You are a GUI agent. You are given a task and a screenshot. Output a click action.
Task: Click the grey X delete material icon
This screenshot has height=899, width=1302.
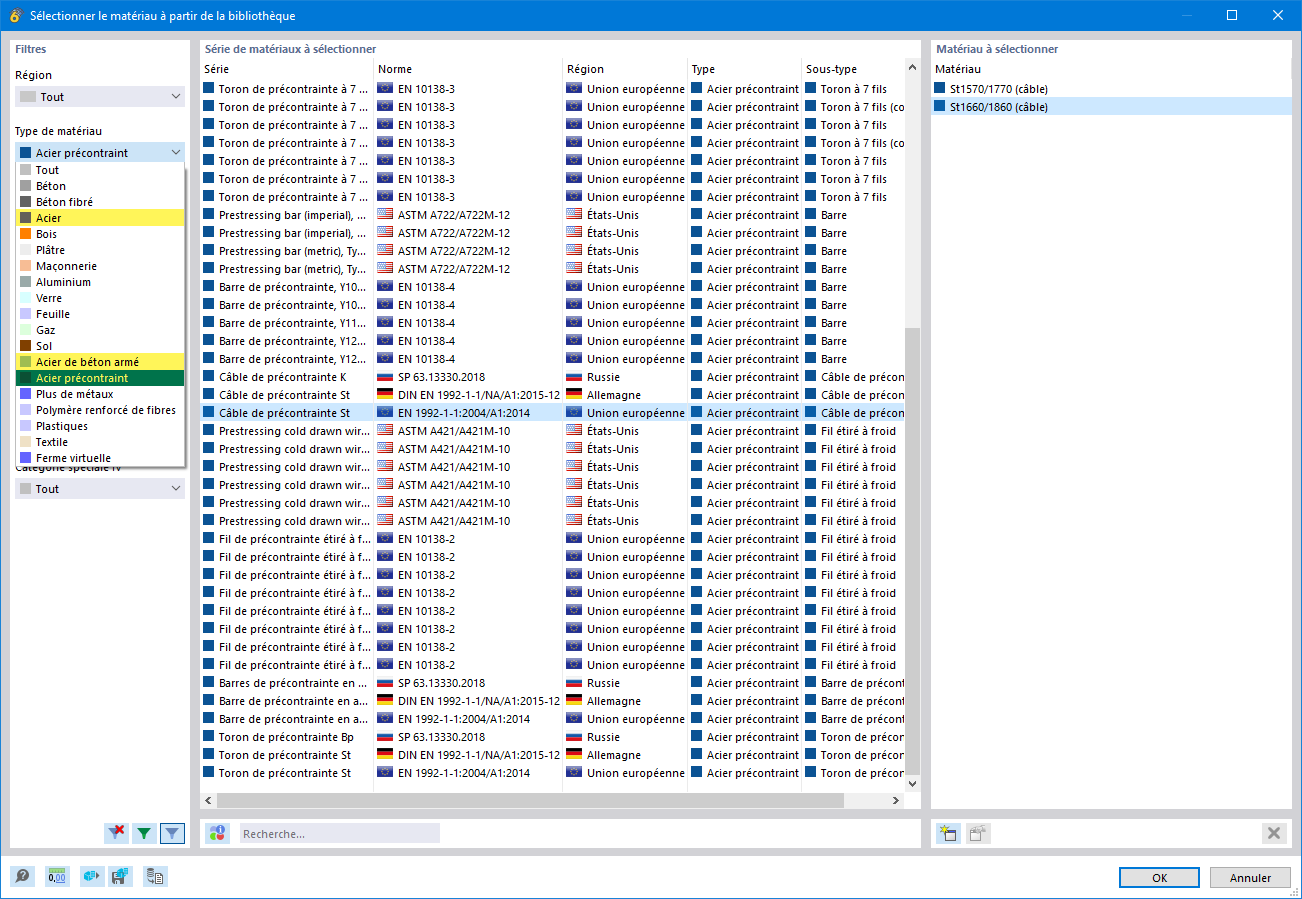tap(1274, 833)
